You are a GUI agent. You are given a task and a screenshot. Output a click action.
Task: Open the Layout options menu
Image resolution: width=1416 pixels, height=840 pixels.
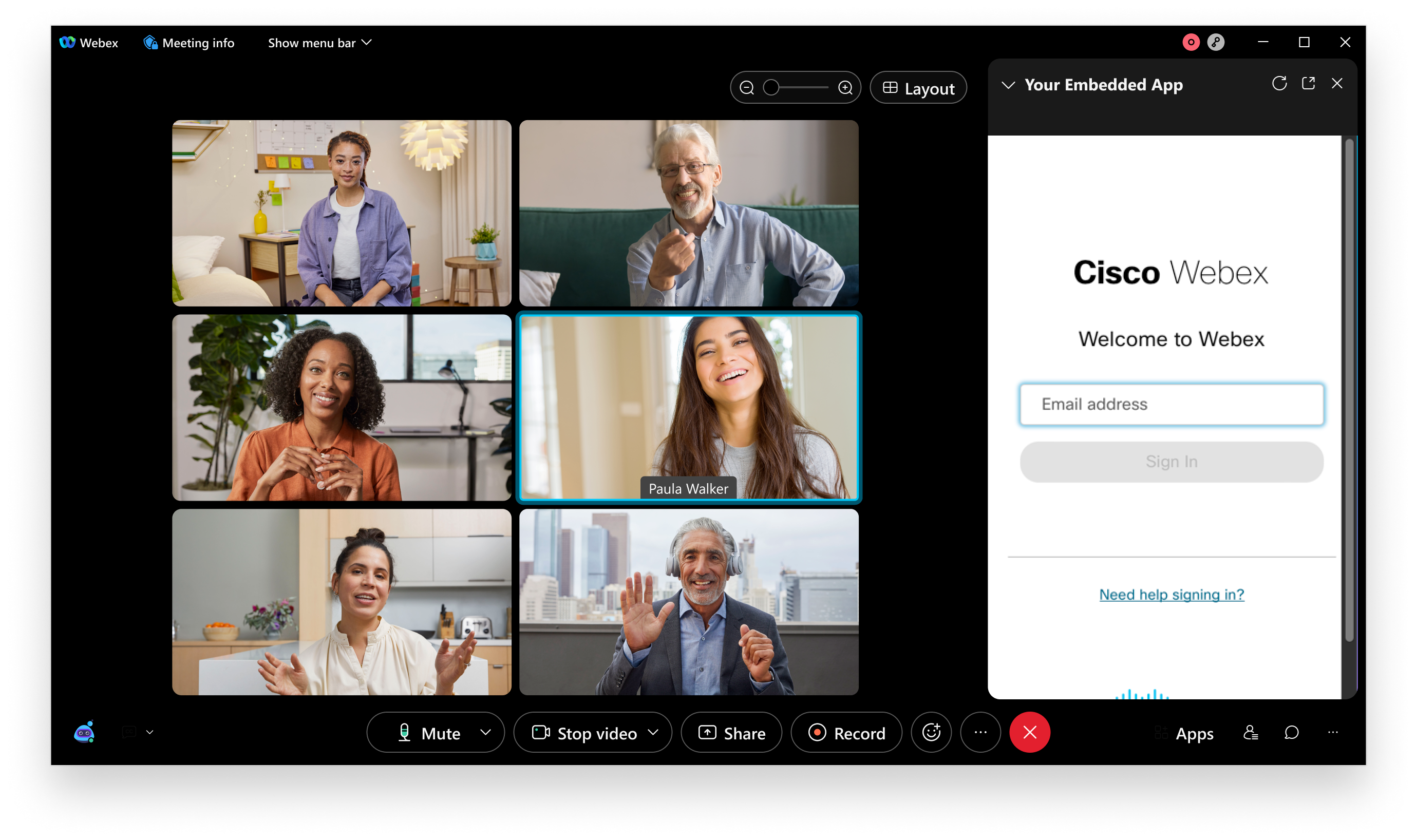point(917,88)
